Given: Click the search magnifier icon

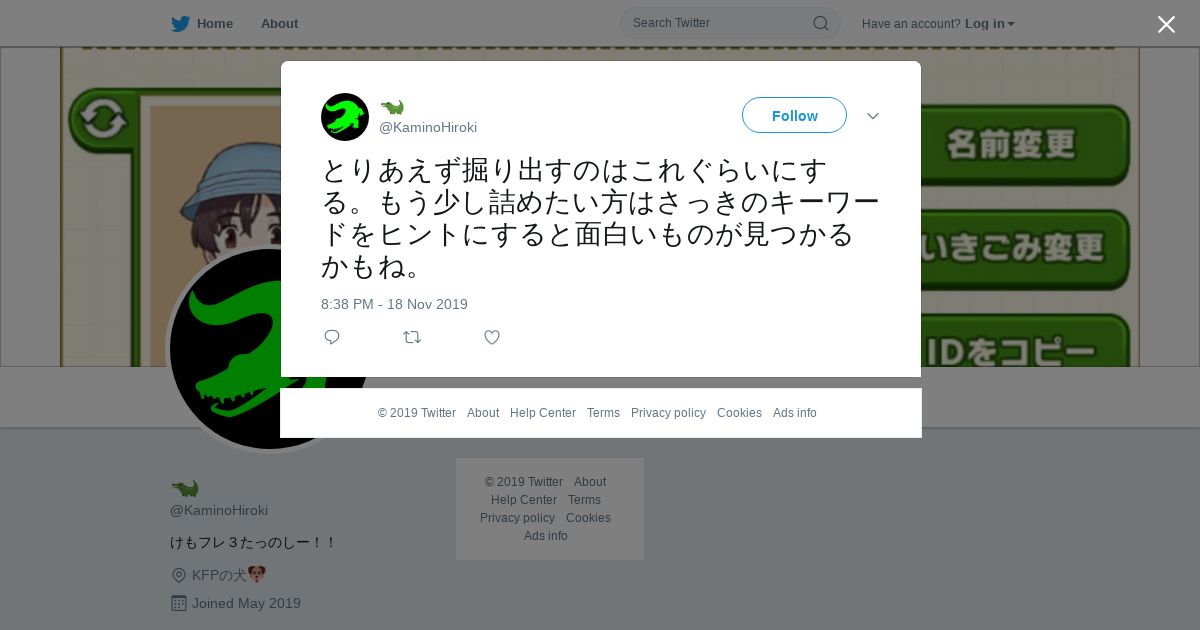Looking at the screenshot, I should pyautogui.click(x=820, y=23).
